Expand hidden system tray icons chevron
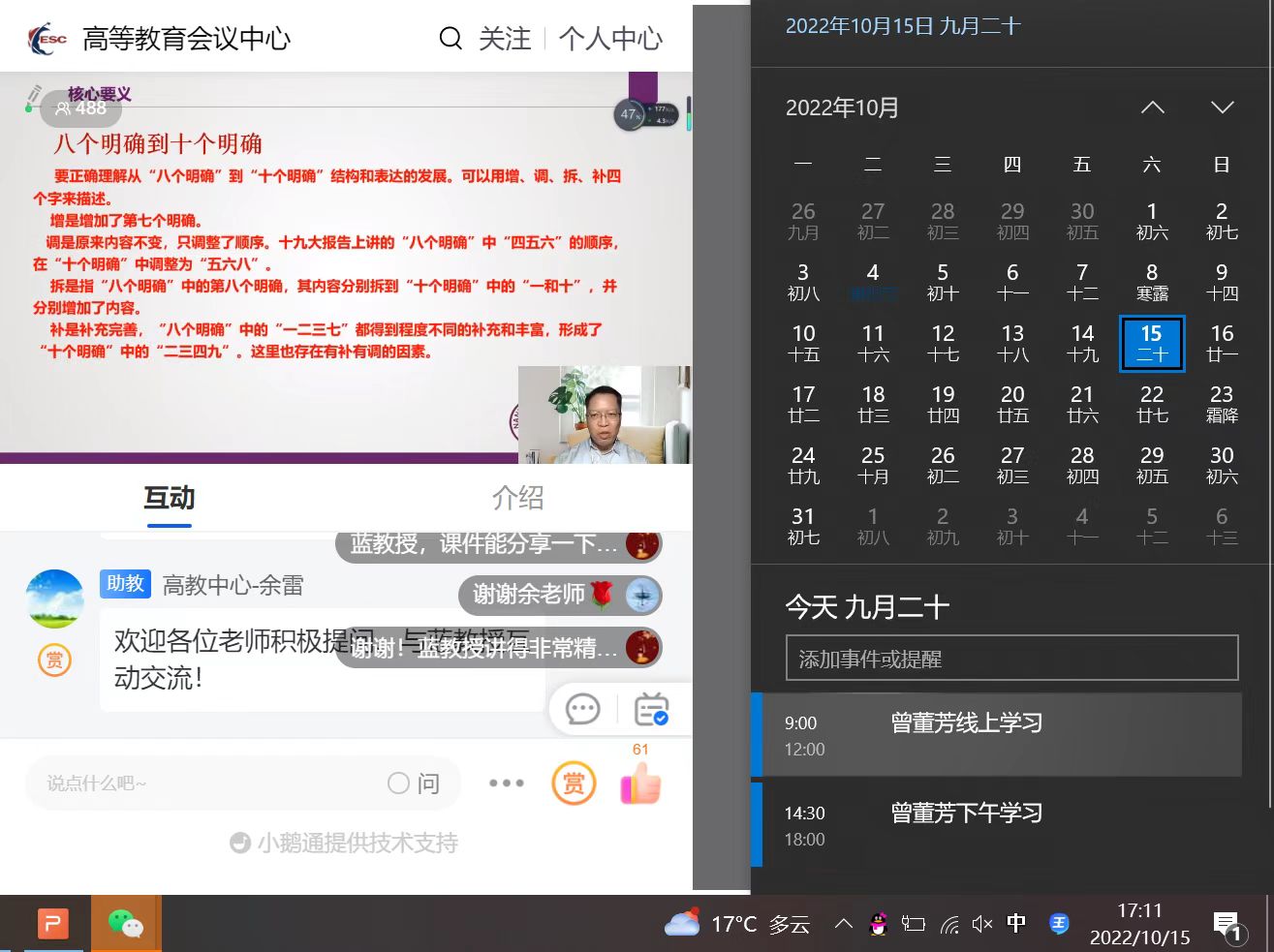Viewport: 1274px width, 952px height. click(844, 924)
